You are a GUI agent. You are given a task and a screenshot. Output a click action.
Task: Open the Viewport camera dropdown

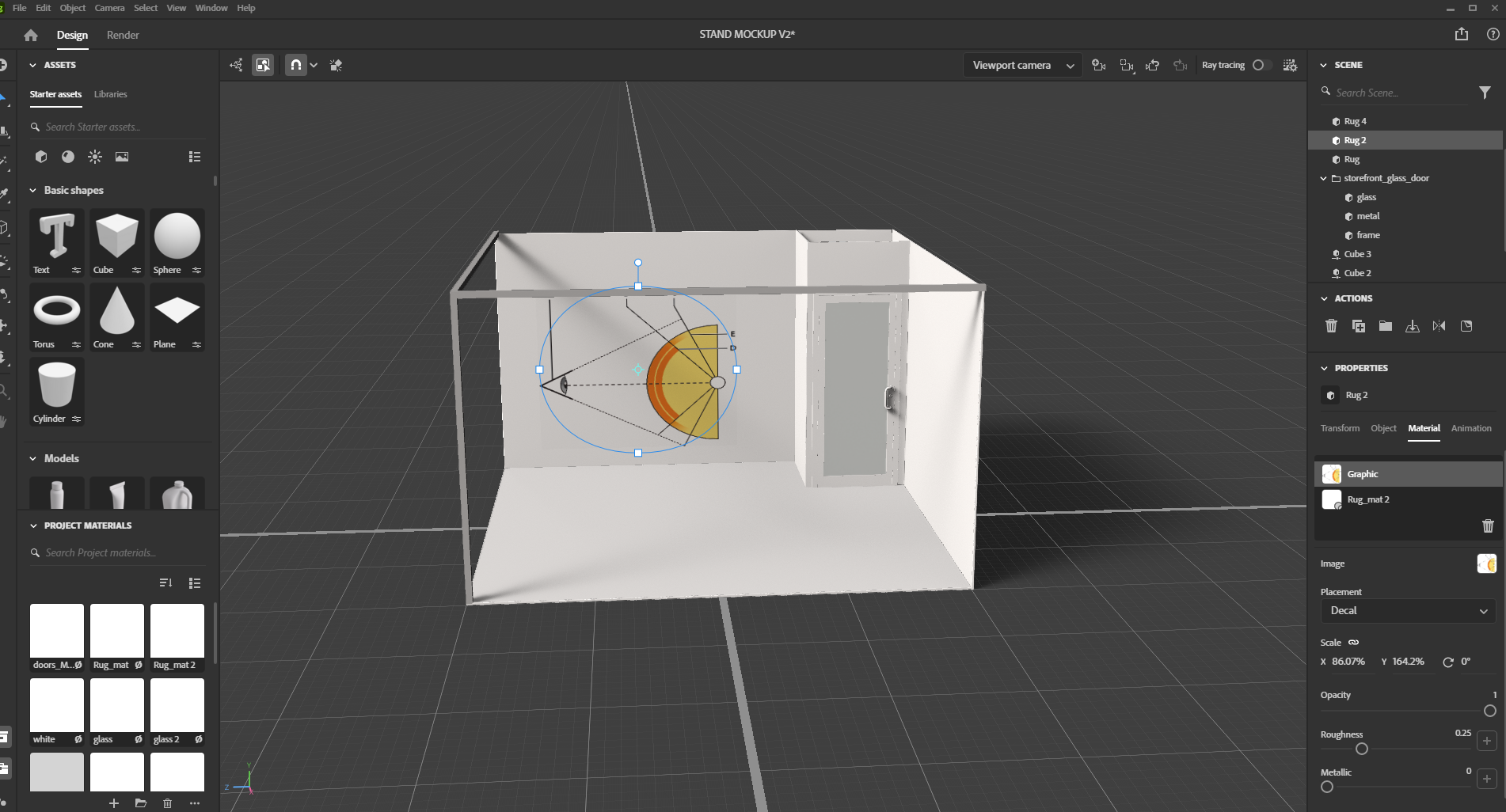[x=1021, y=65]
